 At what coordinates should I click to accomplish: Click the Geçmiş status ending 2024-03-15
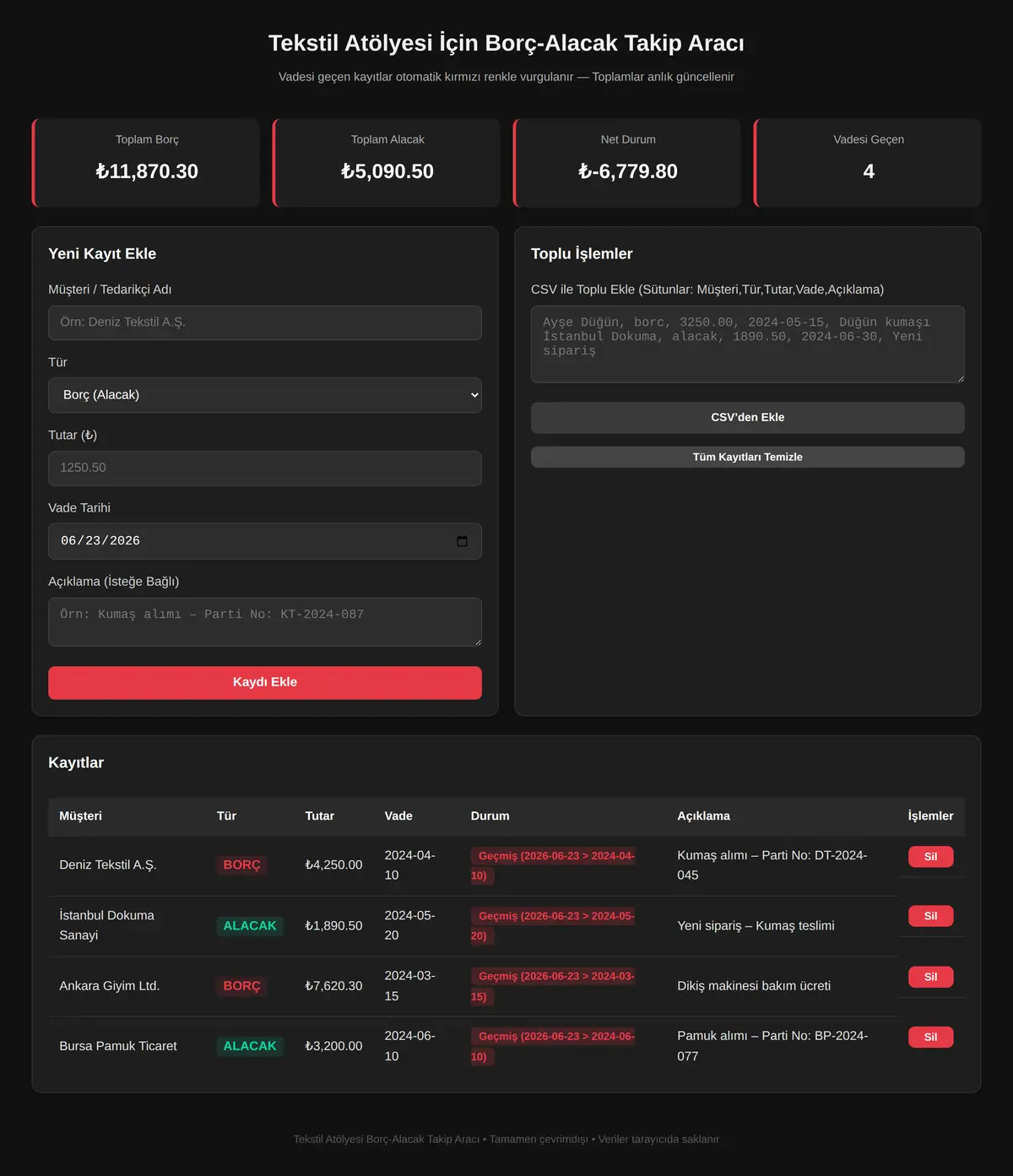554,986
